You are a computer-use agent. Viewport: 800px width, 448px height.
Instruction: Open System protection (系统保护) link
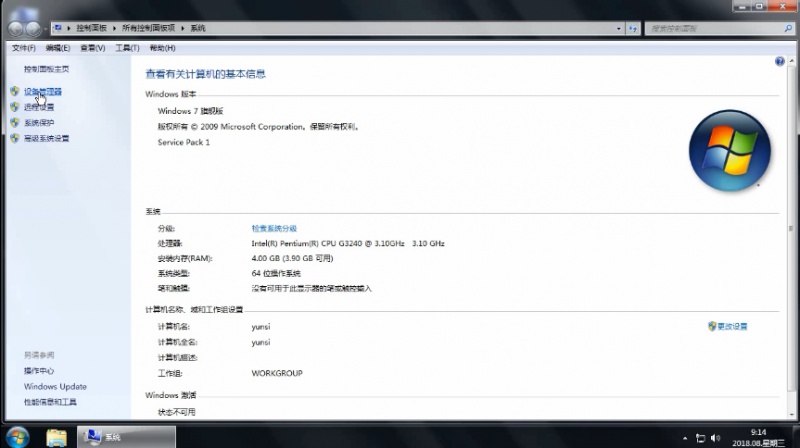tap(39, 123)
